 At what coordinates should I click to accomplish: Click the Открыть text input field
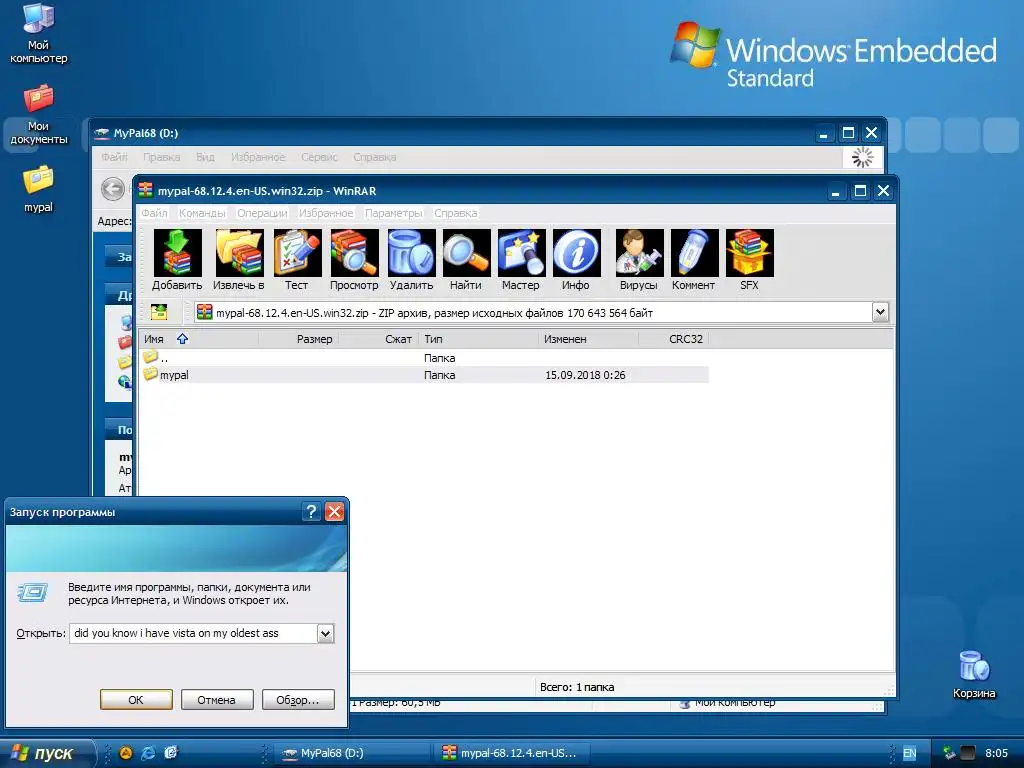pyautogui.click(x=193, y=633)
